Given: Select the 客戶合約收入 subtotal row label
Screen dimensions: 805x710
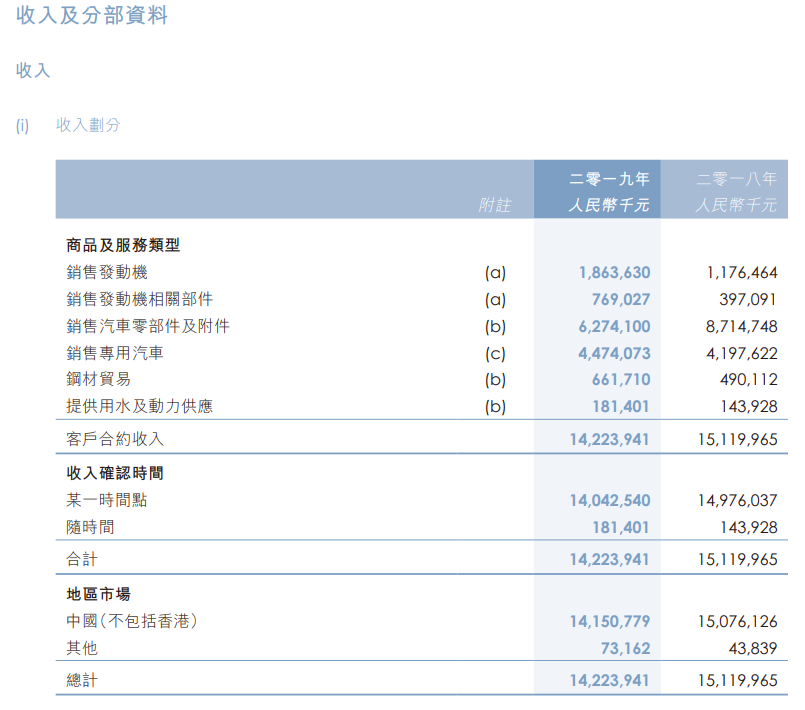Looking at the screenshot, I should coord(115,439).
